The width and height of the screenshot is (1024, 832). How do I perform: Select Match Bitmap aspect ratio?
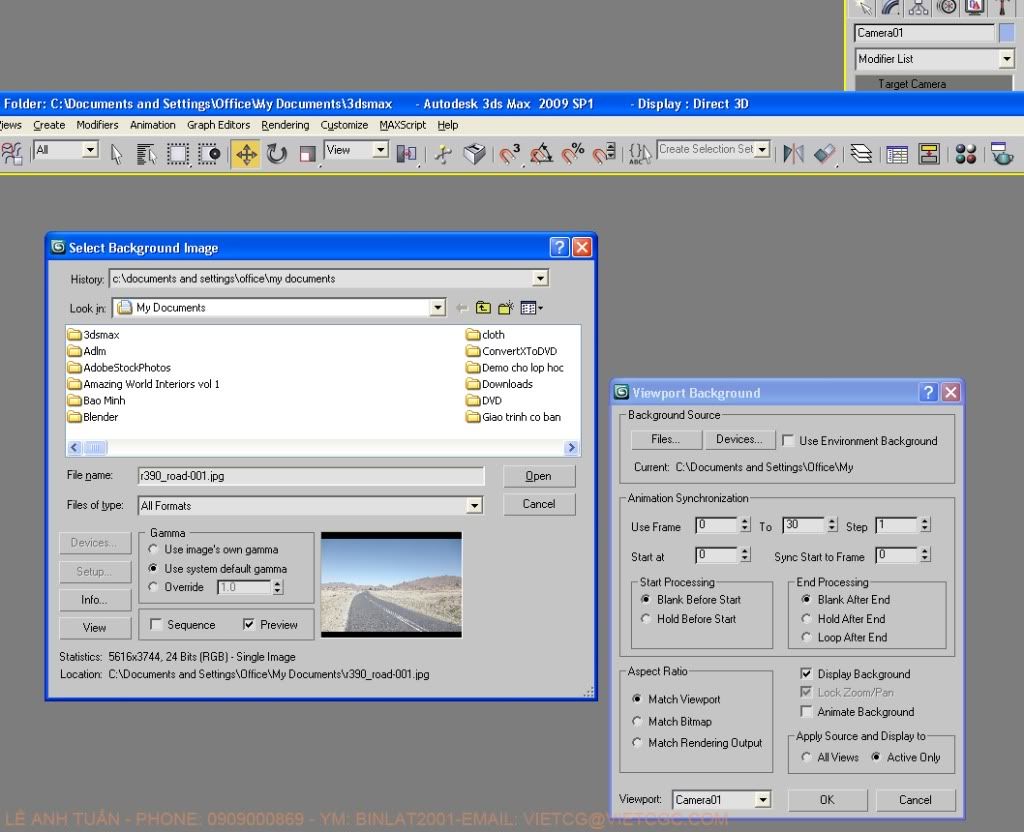coord(637,721)
